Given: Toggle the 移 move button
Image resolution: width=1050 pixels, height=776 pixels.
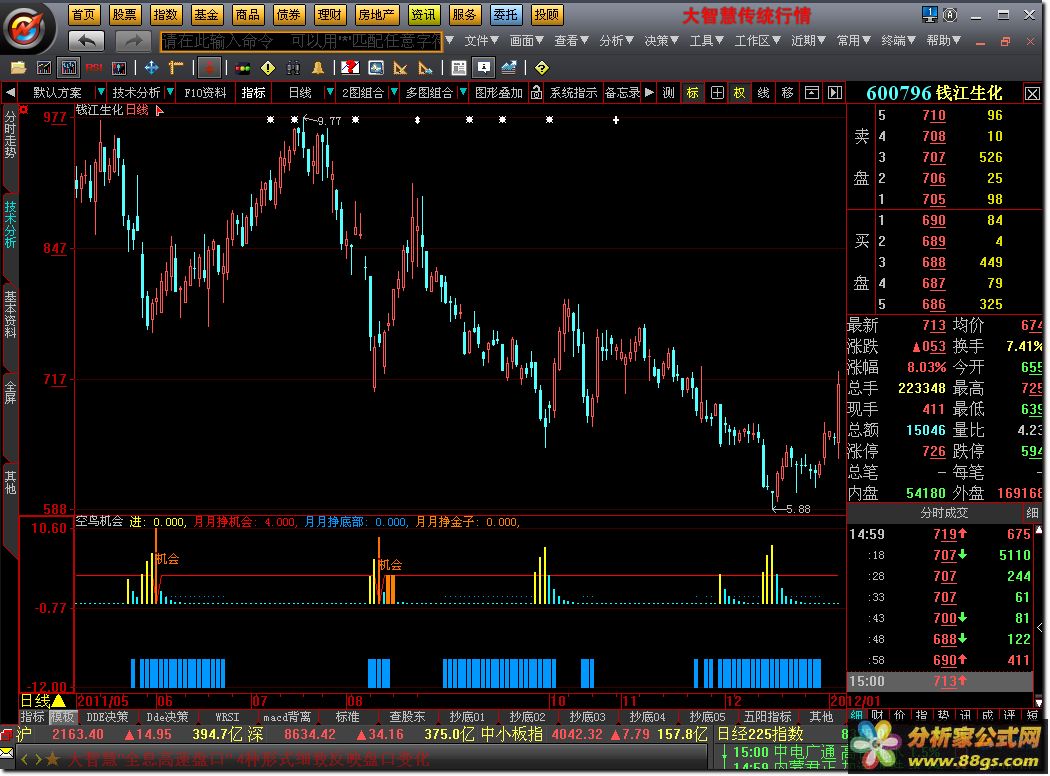Looking at the screenshot, I should coord(788,92).
